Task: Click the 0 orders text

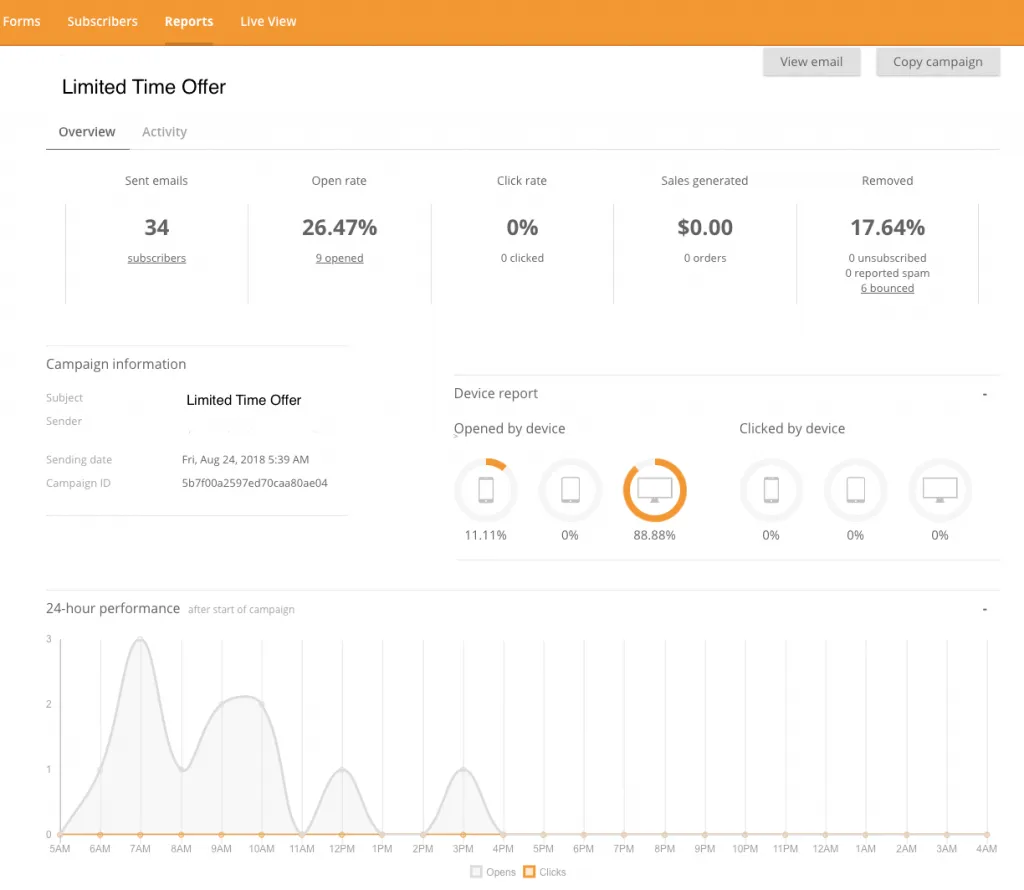Action: 705,258
